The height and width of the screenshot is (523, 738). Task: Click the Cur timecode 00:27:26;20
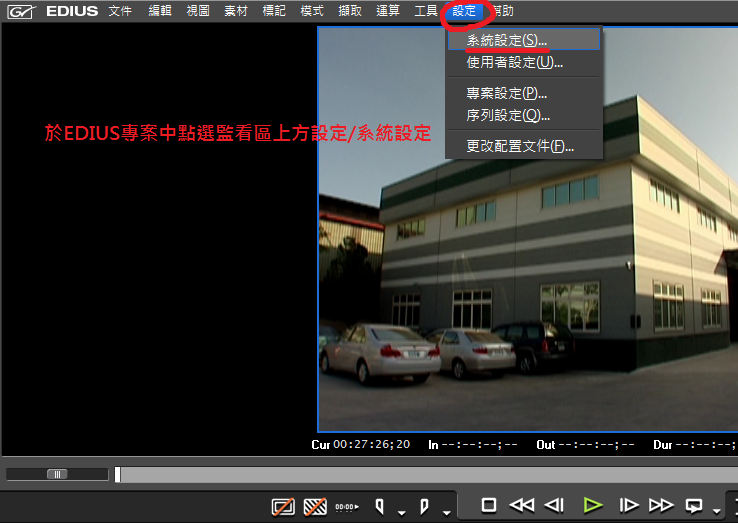(x=371, y=444)
